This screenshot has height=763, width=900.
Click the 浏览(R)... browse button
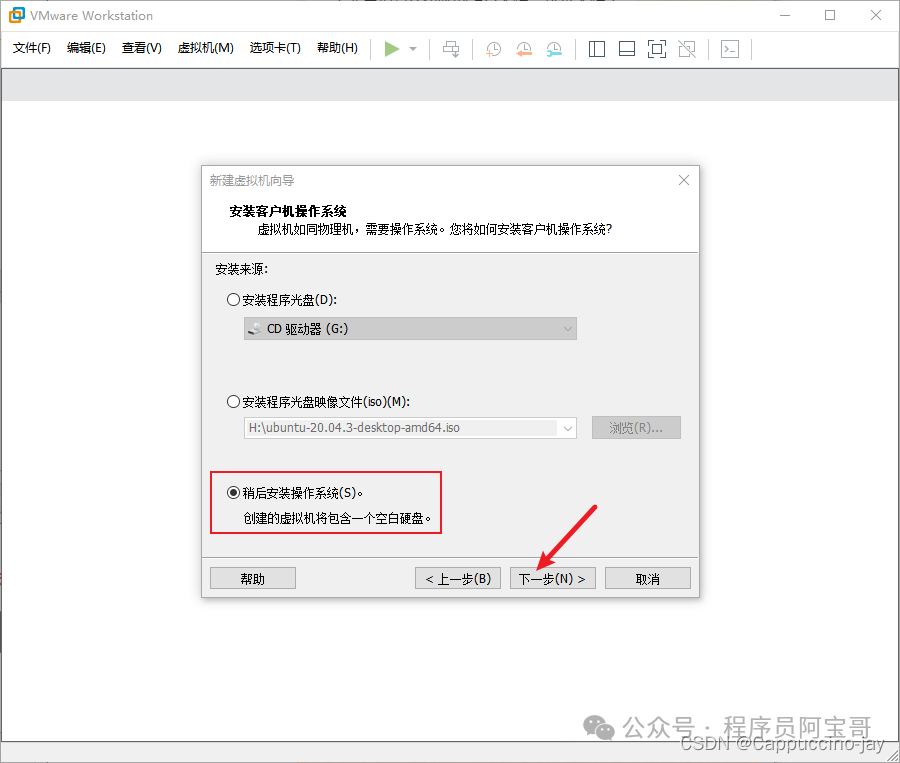(x=636, y=428)
